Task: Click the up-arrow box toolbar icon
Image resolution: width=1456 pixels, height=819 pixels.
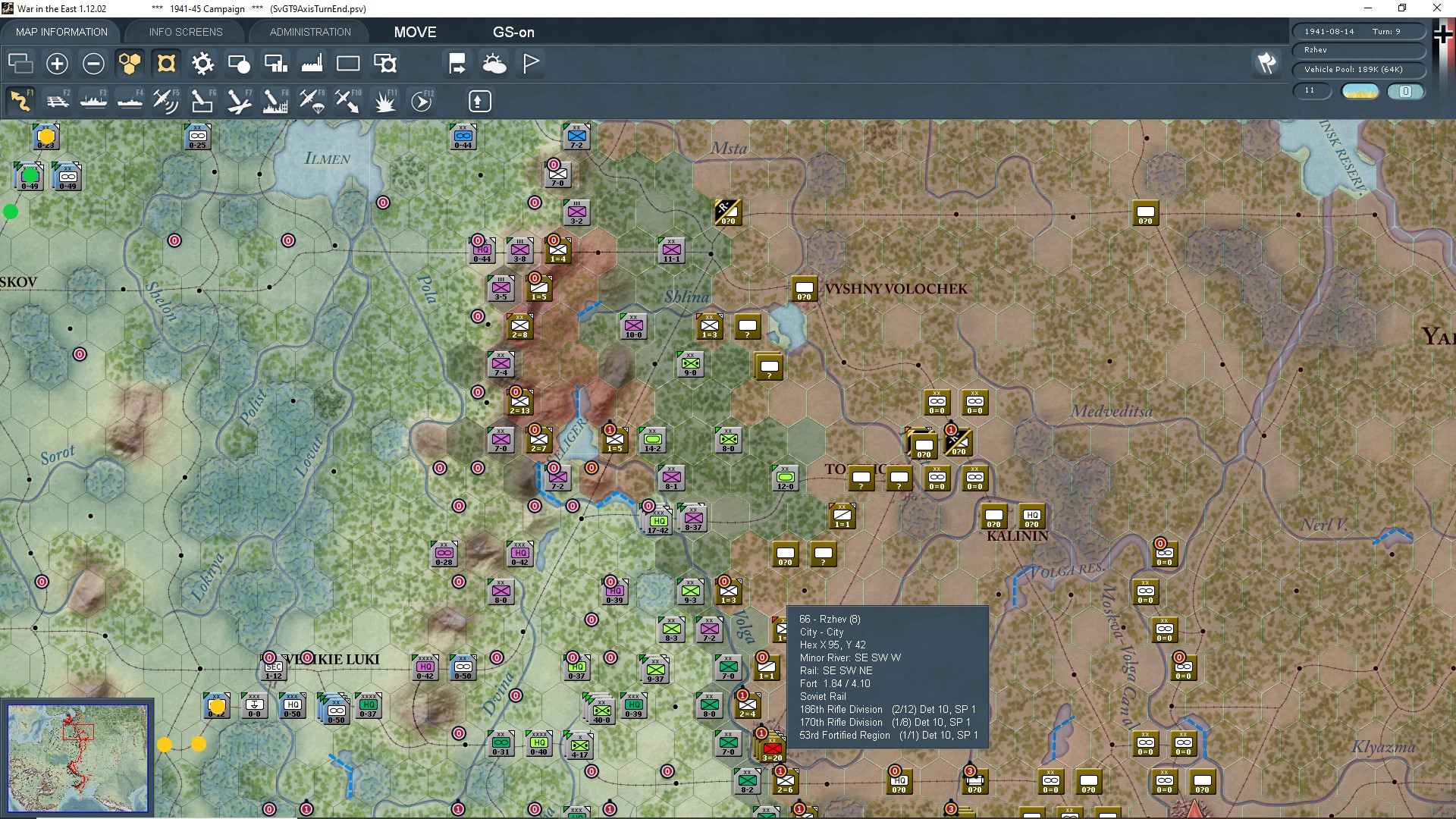Action: (x=479, y=101)
